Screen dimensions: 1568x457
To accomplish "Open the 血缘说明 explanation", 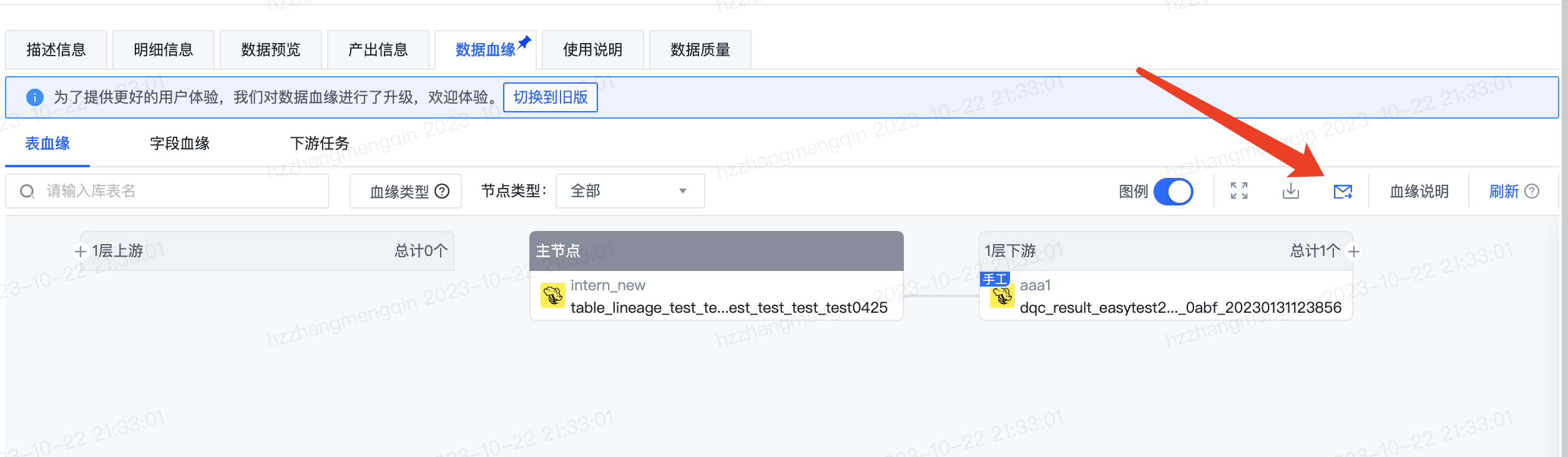I will (x=1419, y=191).
